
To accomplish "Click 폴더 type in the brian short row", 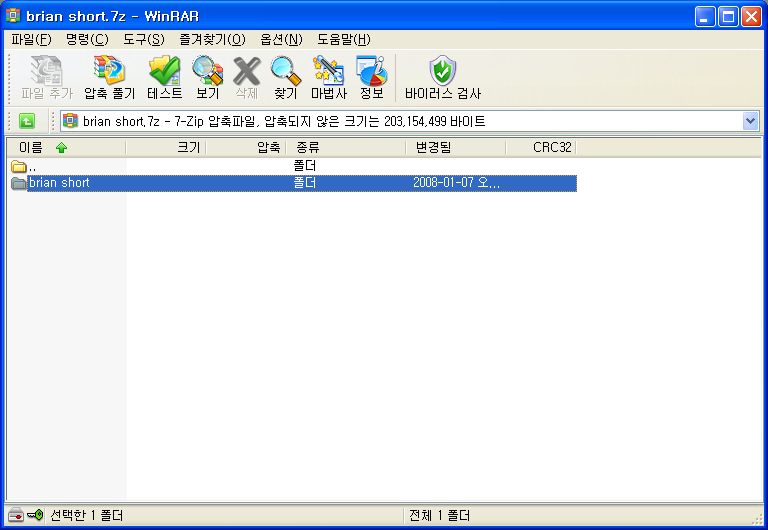I will tap(305, 183).
